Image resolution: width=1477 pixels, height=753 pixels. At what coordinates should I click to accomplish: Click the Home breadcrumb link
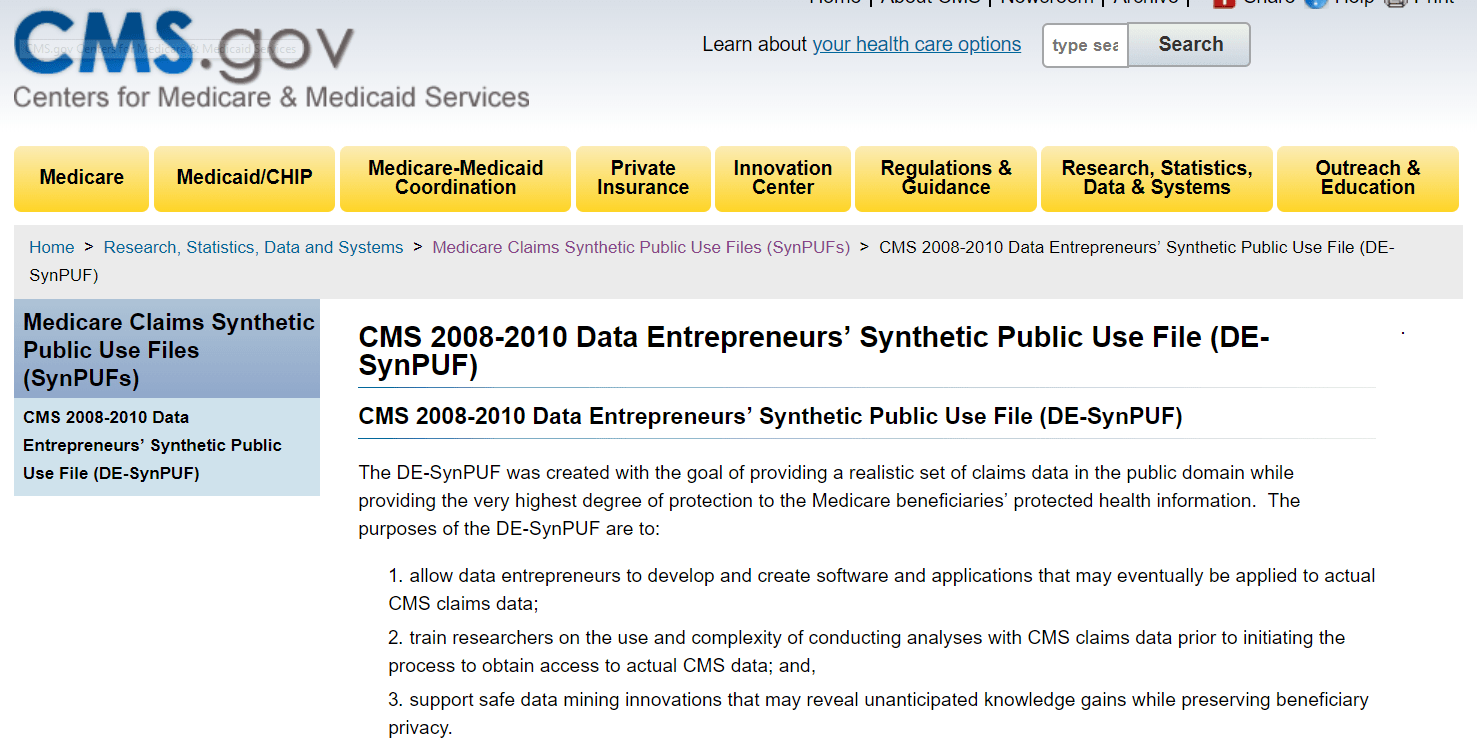[x=52, y=247]
